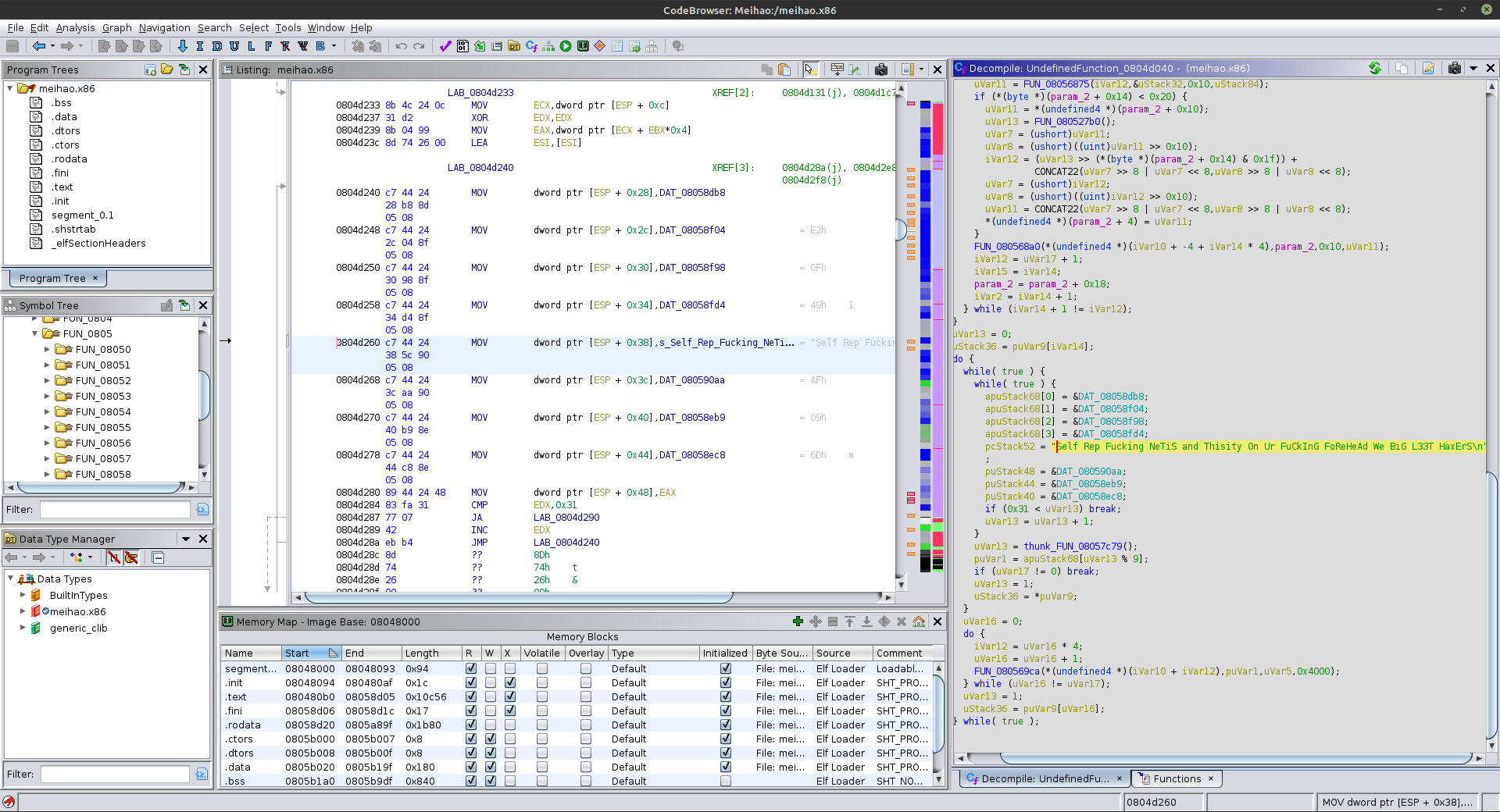Toggle the Volatile checkbox for .data block
The height and width of the screenshot is (812, 1500).
(x=541, y=767)
